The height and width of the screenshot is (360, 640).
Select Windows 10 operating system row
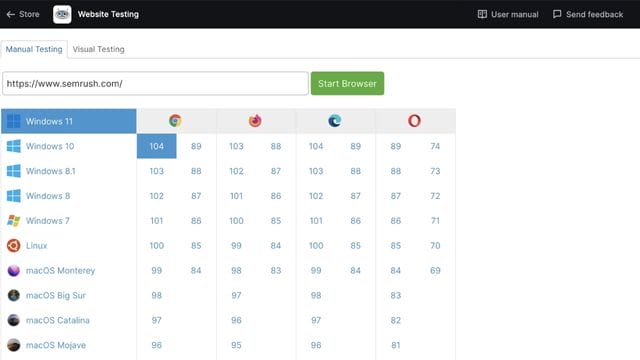point(69,146)
